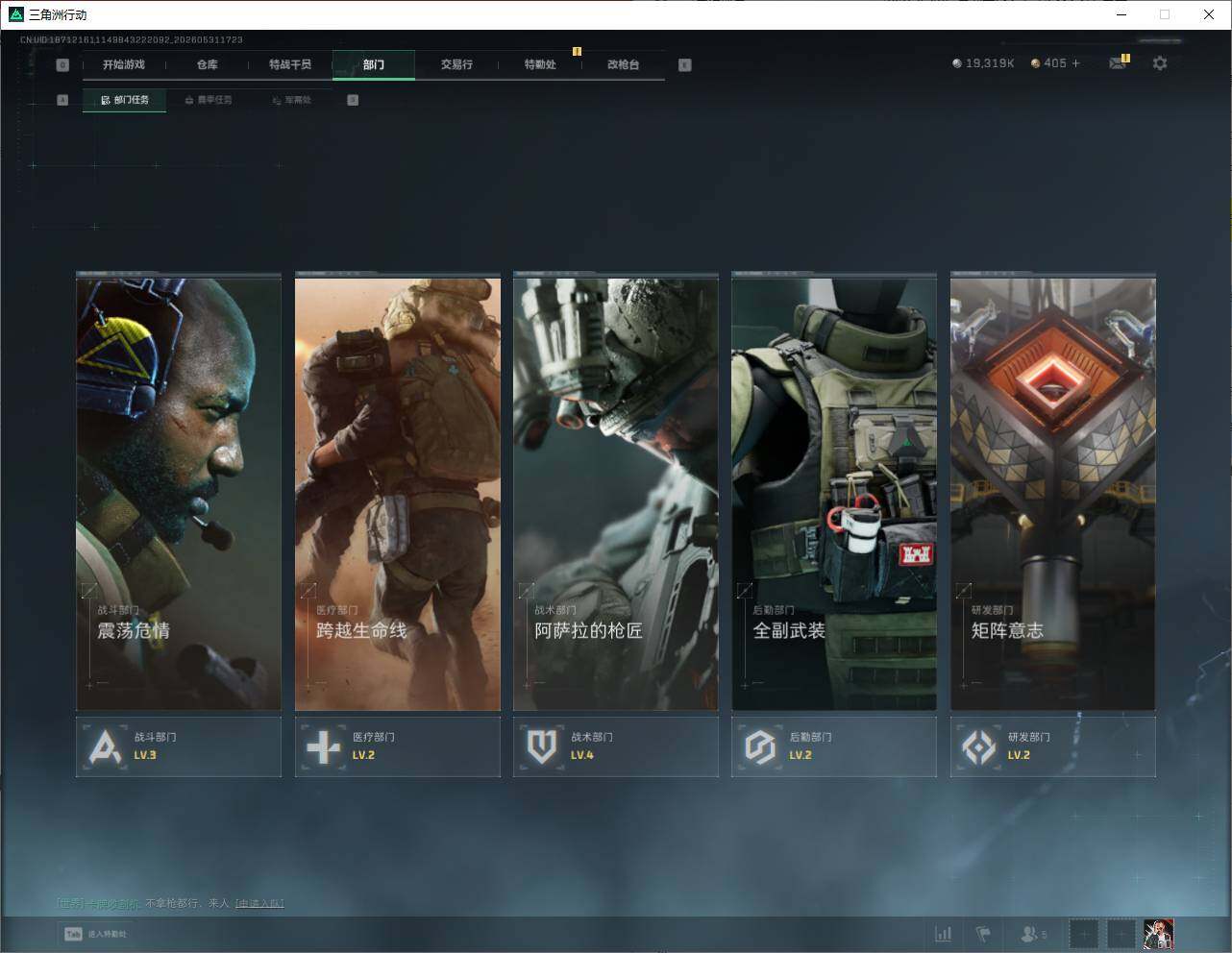Click the 申请入队 link in chat
Viewport: 1232px width, 953px height.
point(259,903)
